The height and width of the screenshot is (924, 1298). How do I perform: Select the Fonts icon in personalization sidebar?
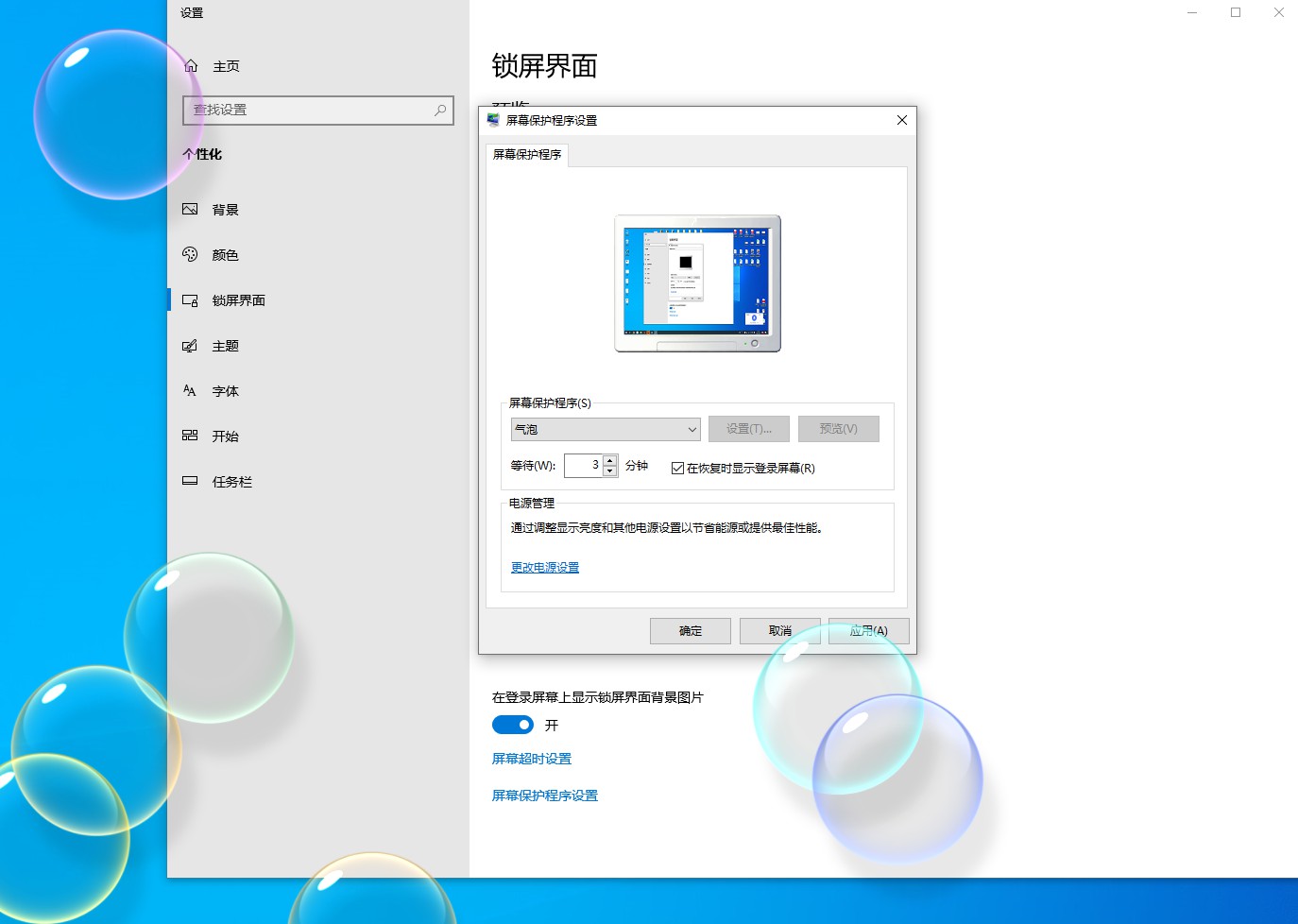189,390
